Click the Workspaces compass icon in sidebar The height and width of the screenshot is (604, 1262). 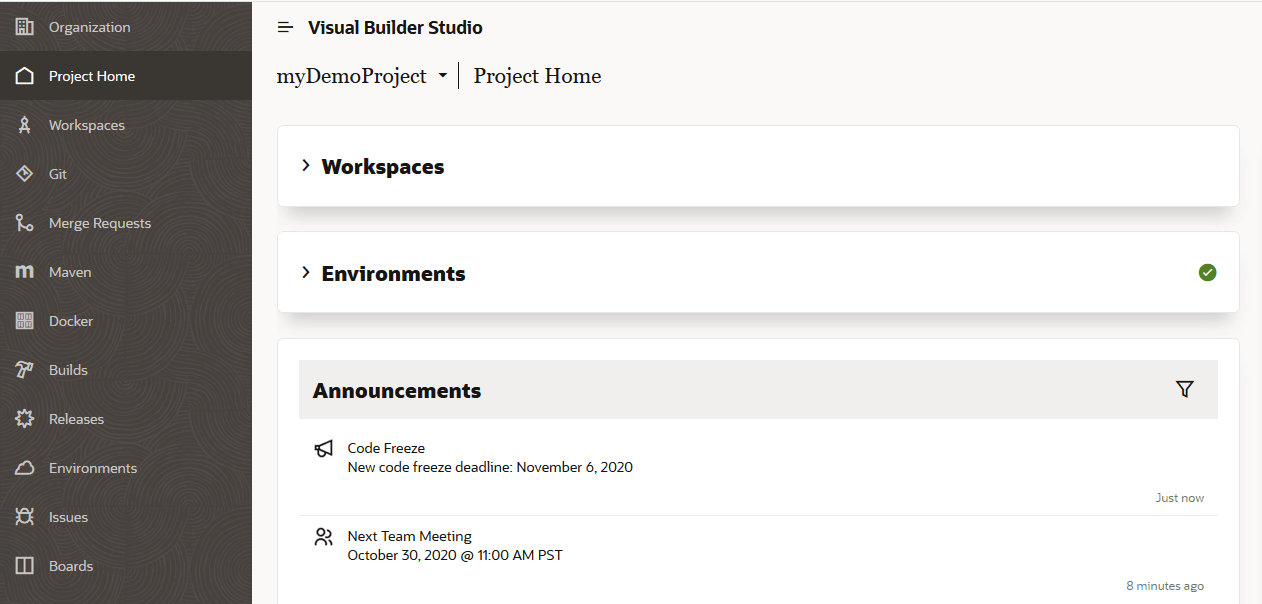point(25,125)
